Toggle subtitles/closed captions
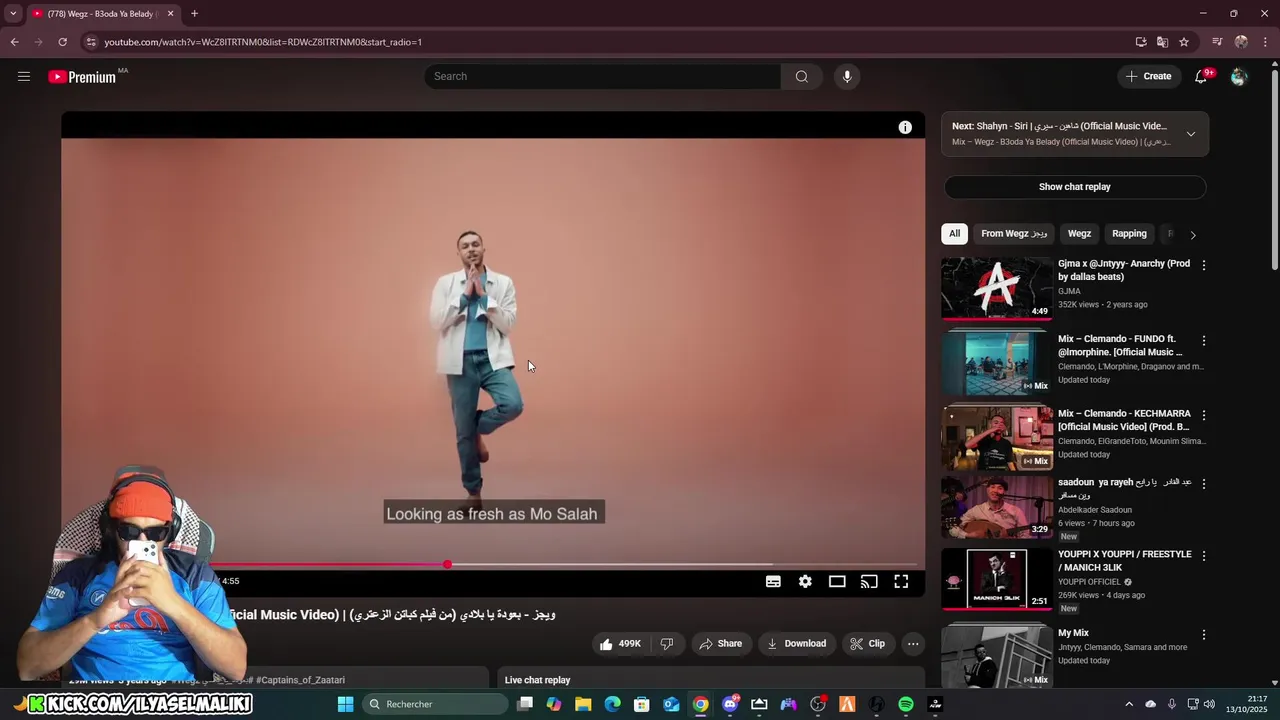Image resolution: width=1280 pixels, height=720 pixels. pyautogui.click(x=773, y=581)
